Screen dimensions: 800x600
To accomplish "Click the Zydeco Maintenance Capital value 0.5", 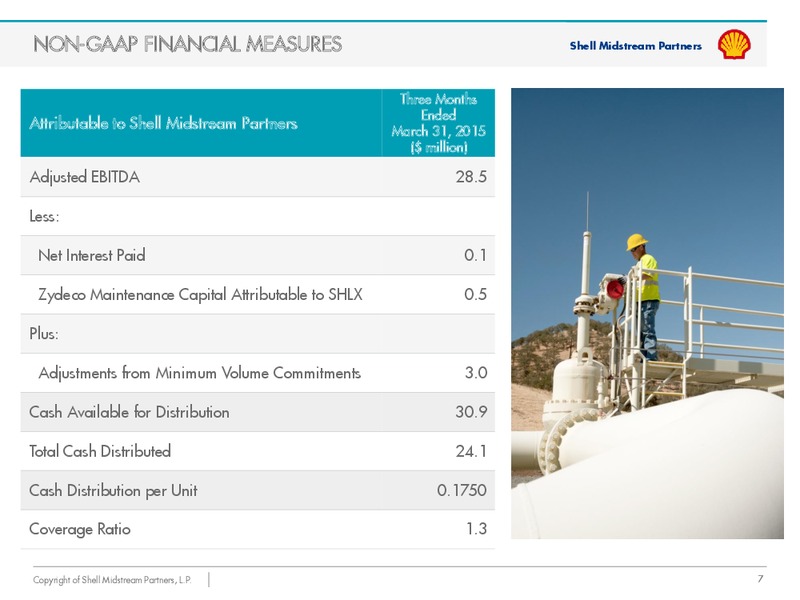I will coord(475,294).
